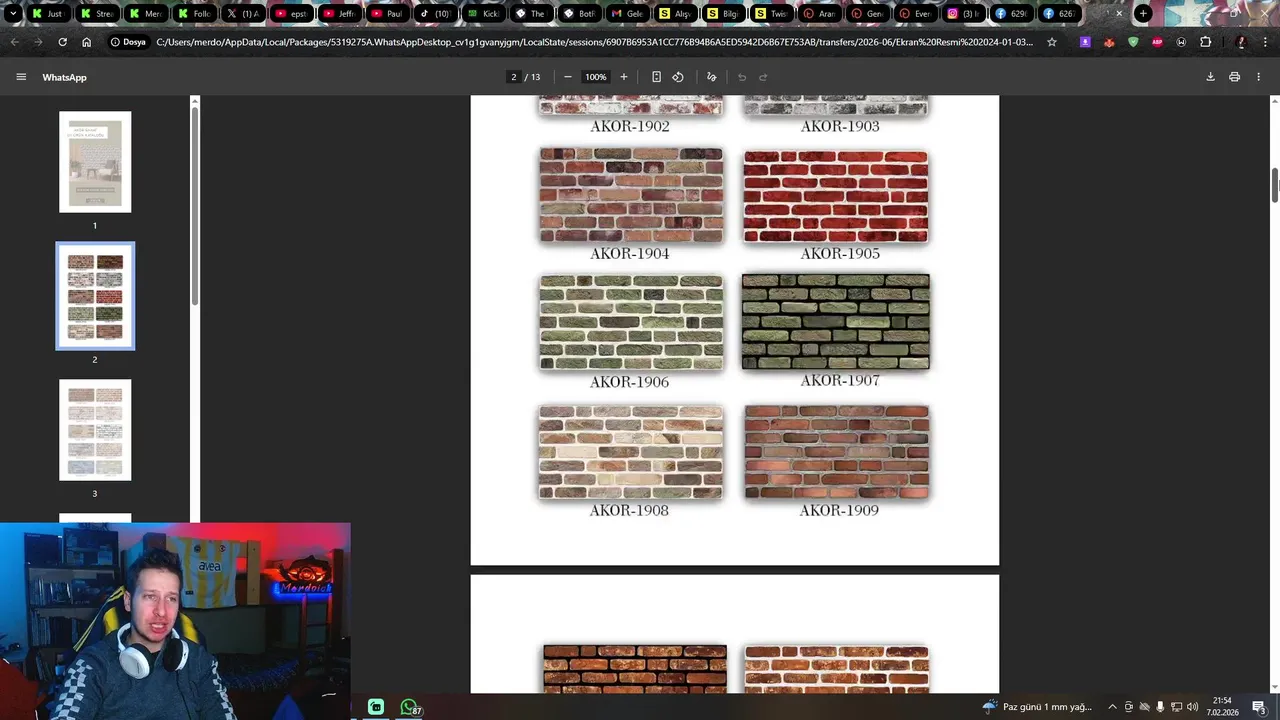Screen dimensions: 1280x720
Task: Click the AKOR-1907 dark green brick image
Action: [x=836, y=322]
